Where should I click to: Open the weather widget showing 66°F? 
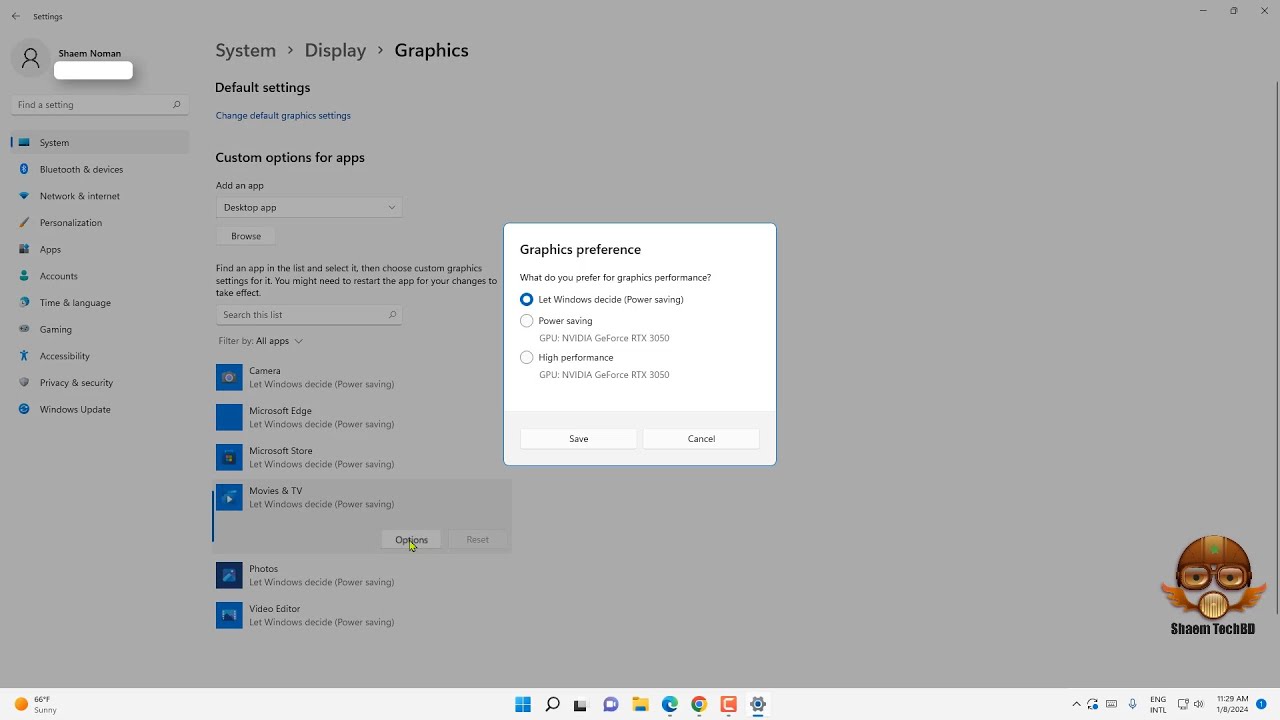tap(36, 704)
